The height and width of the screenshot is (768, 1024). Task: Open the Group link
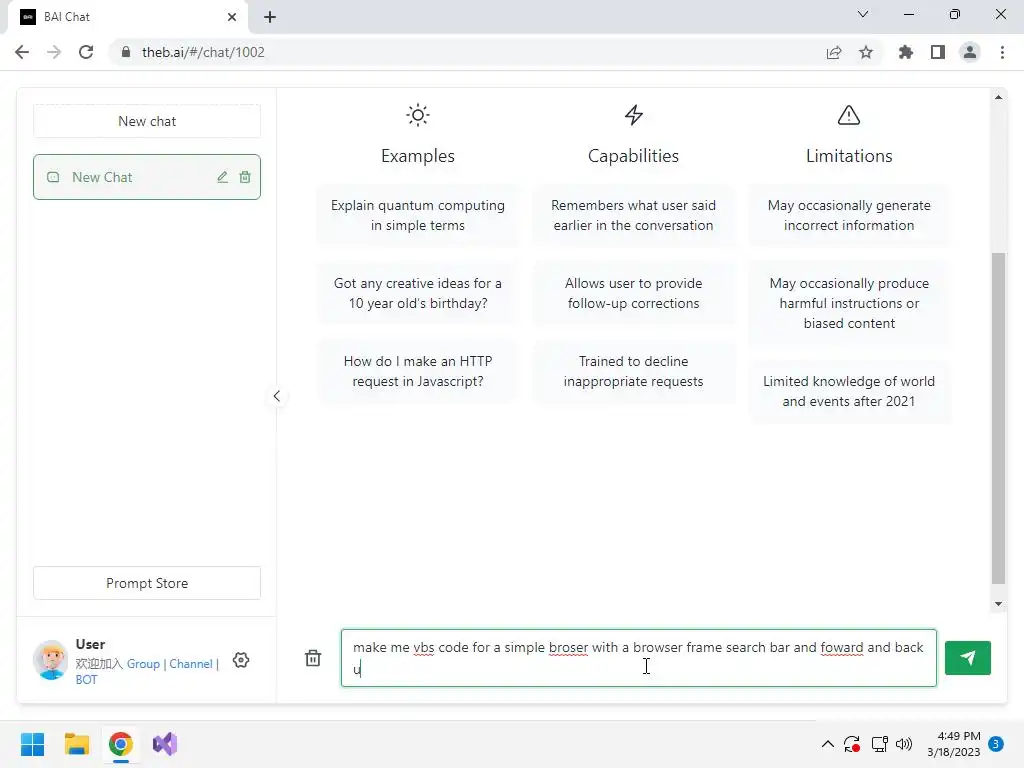click(143, 664)
